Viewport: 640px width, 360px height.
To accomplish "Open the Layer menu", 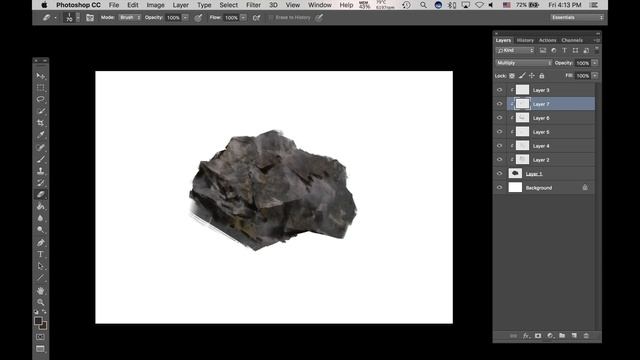I will [180, 5].
